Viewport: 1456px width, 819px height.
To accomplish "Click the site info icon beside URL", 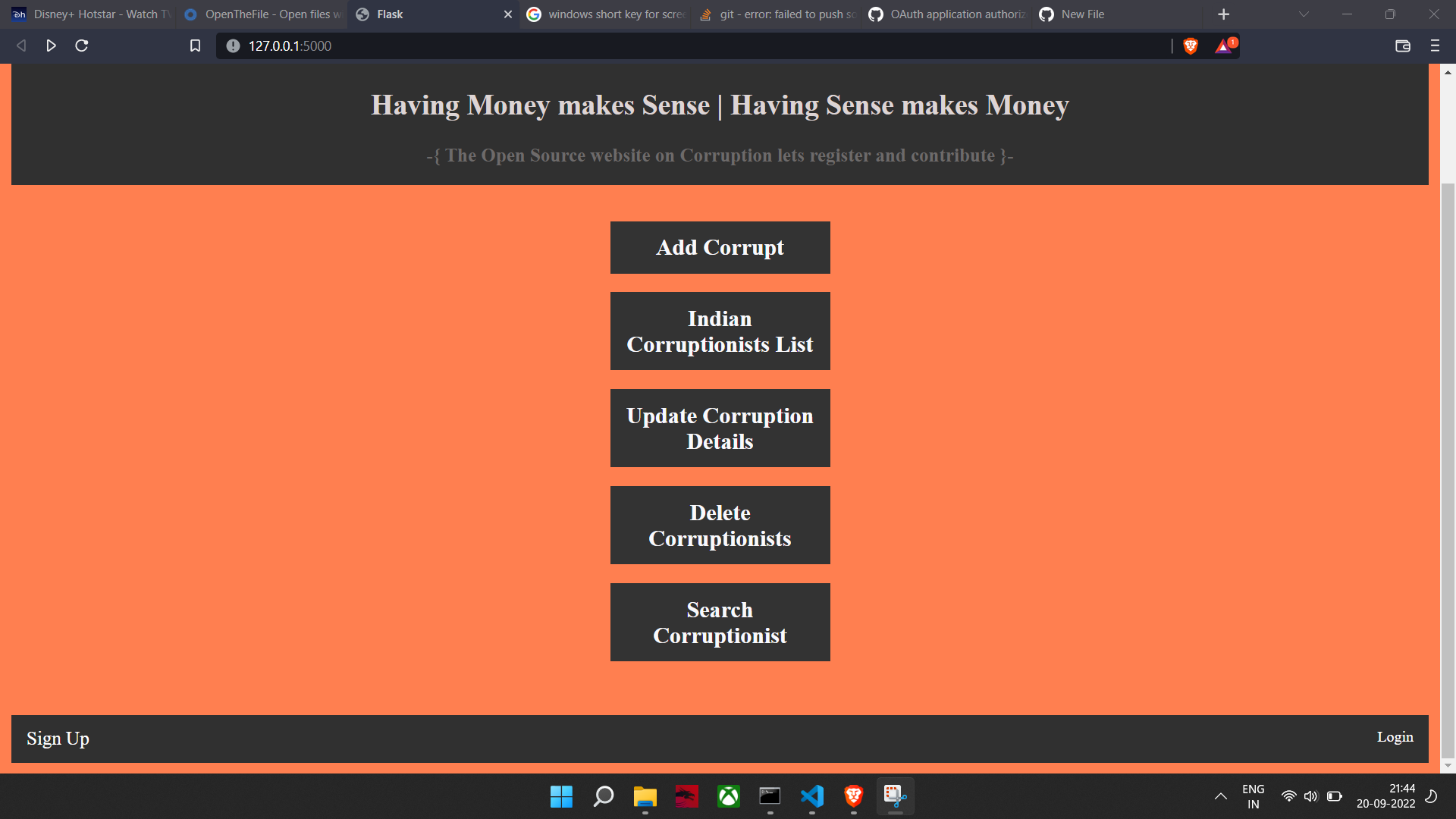I will (x=231, y=45).
